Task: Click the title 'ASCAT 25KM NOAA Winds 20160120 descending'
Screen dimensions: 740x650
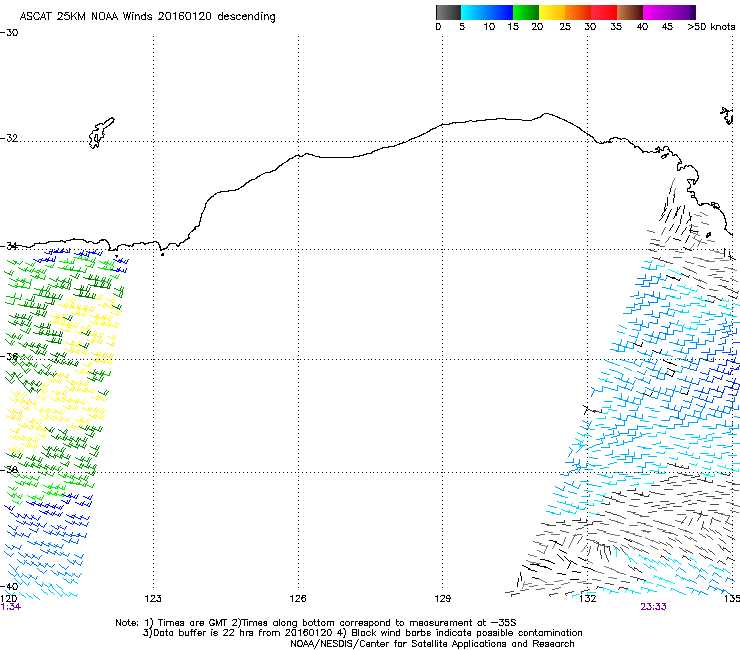Action: click(147, 17)
